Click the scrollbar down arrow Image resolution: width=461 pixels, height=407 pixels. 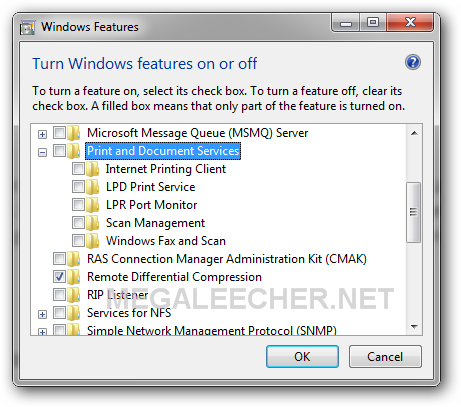[x=414, y=327]
